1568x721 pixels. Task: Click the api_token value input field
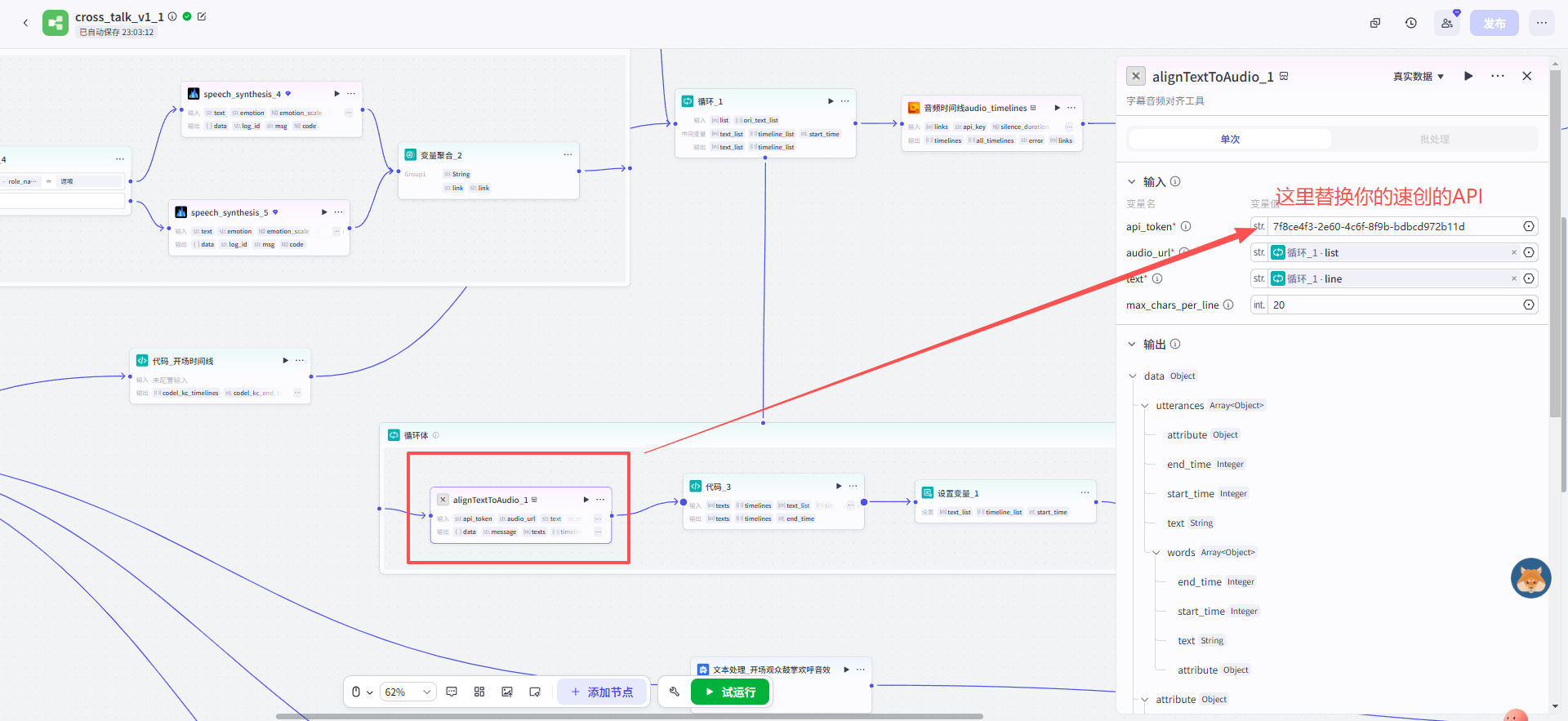click(x=1392, y=226)
